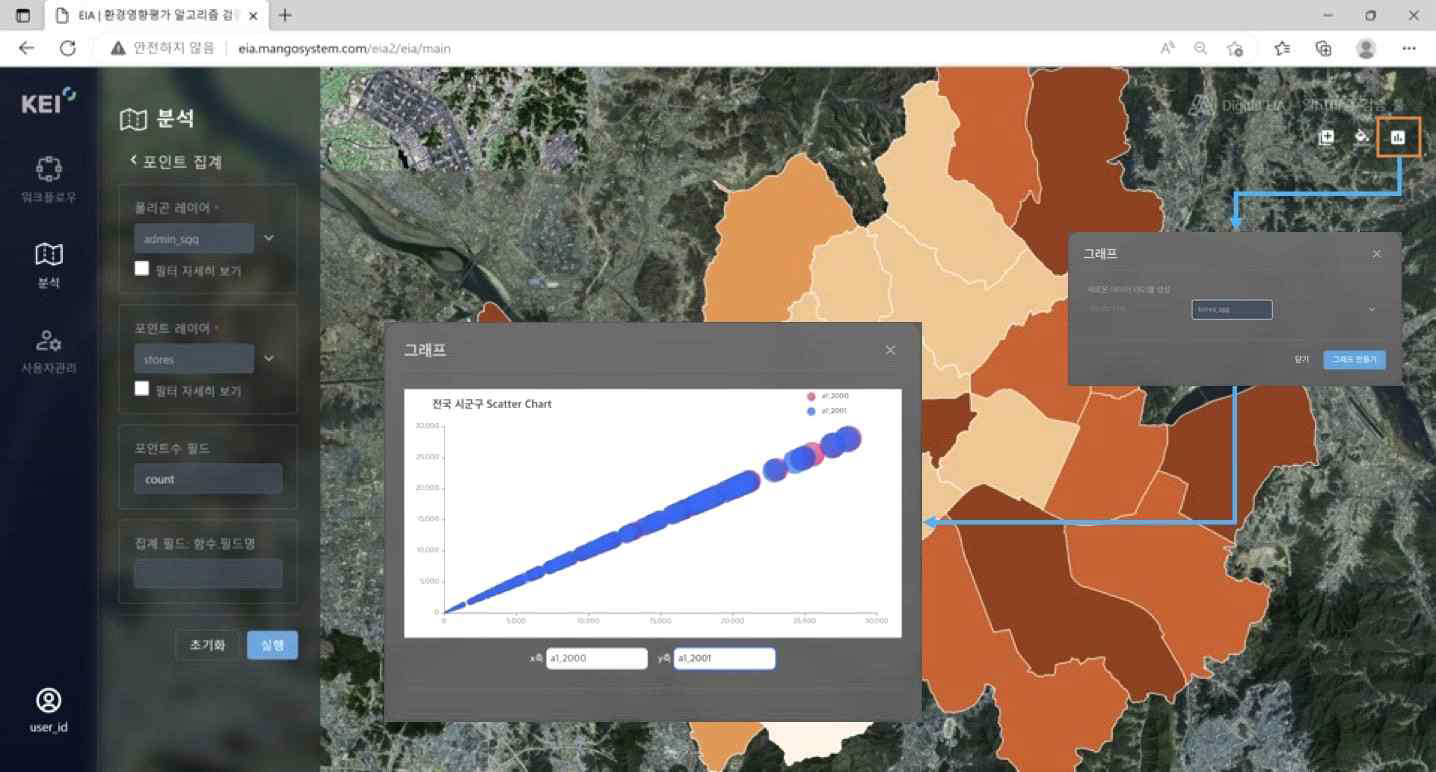Click the zoom out magnifier icon
This screenshot has height=772, width=1436.
(x=1200, y=48)
